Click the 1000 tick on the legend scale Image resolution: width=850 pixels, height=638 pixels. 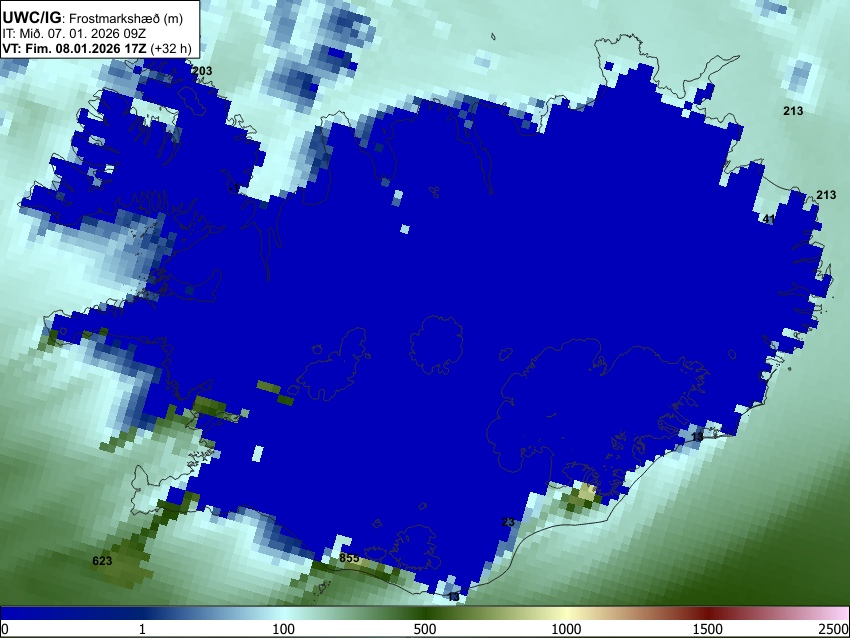click(566, 629)
